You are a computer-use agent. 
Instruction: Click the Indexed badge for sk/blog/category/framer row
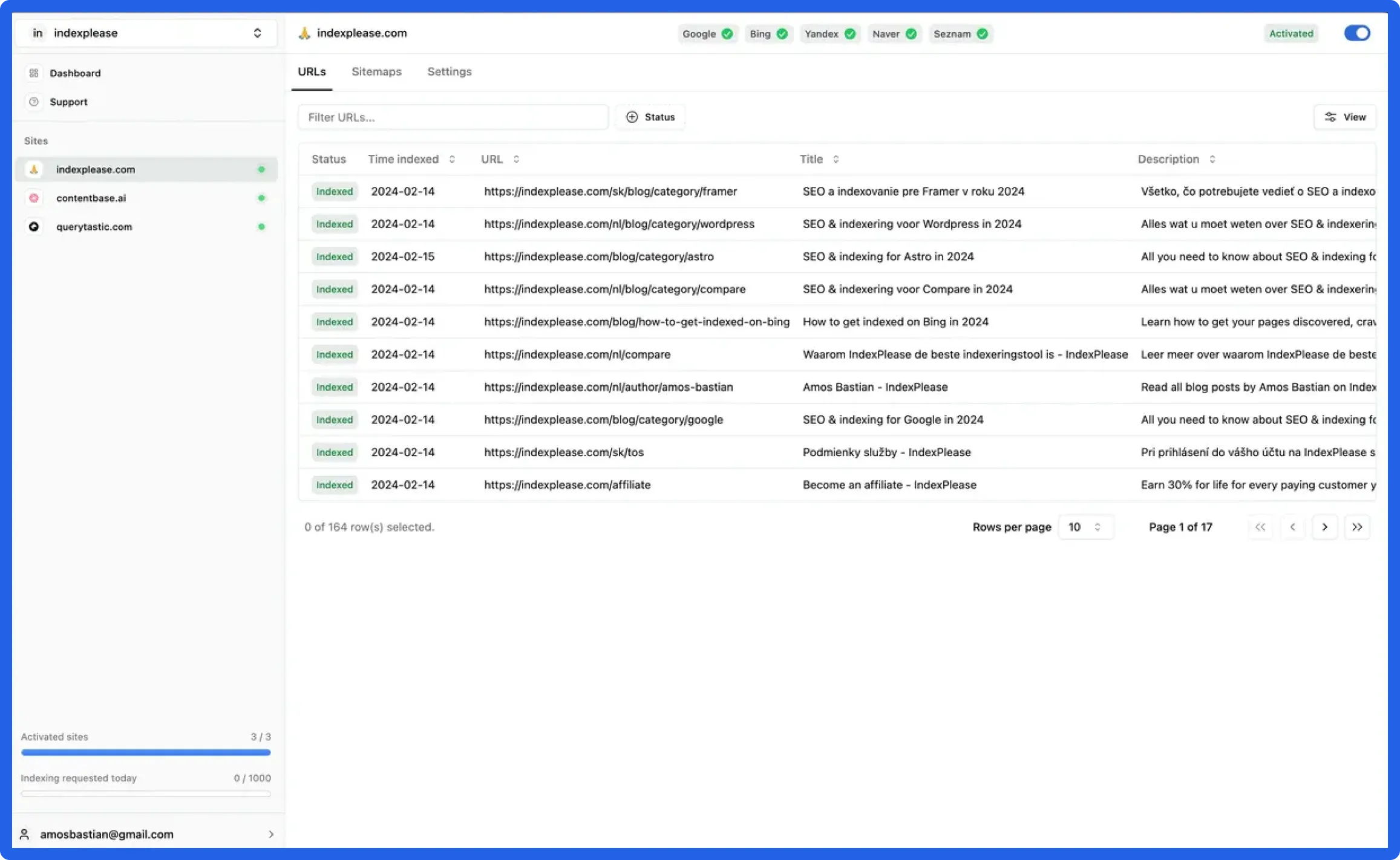pos(335,191)
